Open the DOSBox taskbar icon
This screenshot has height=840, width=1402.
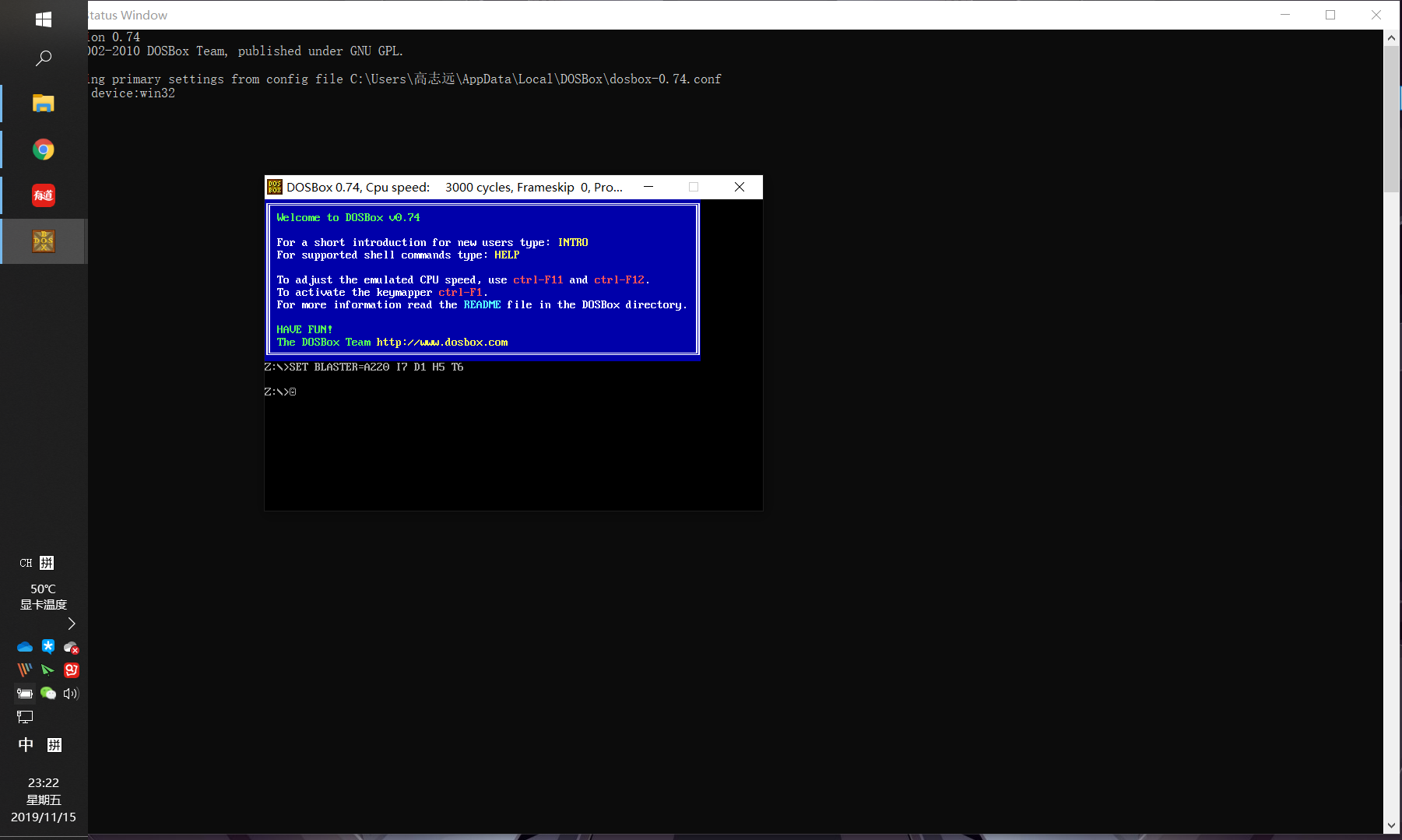44,241
